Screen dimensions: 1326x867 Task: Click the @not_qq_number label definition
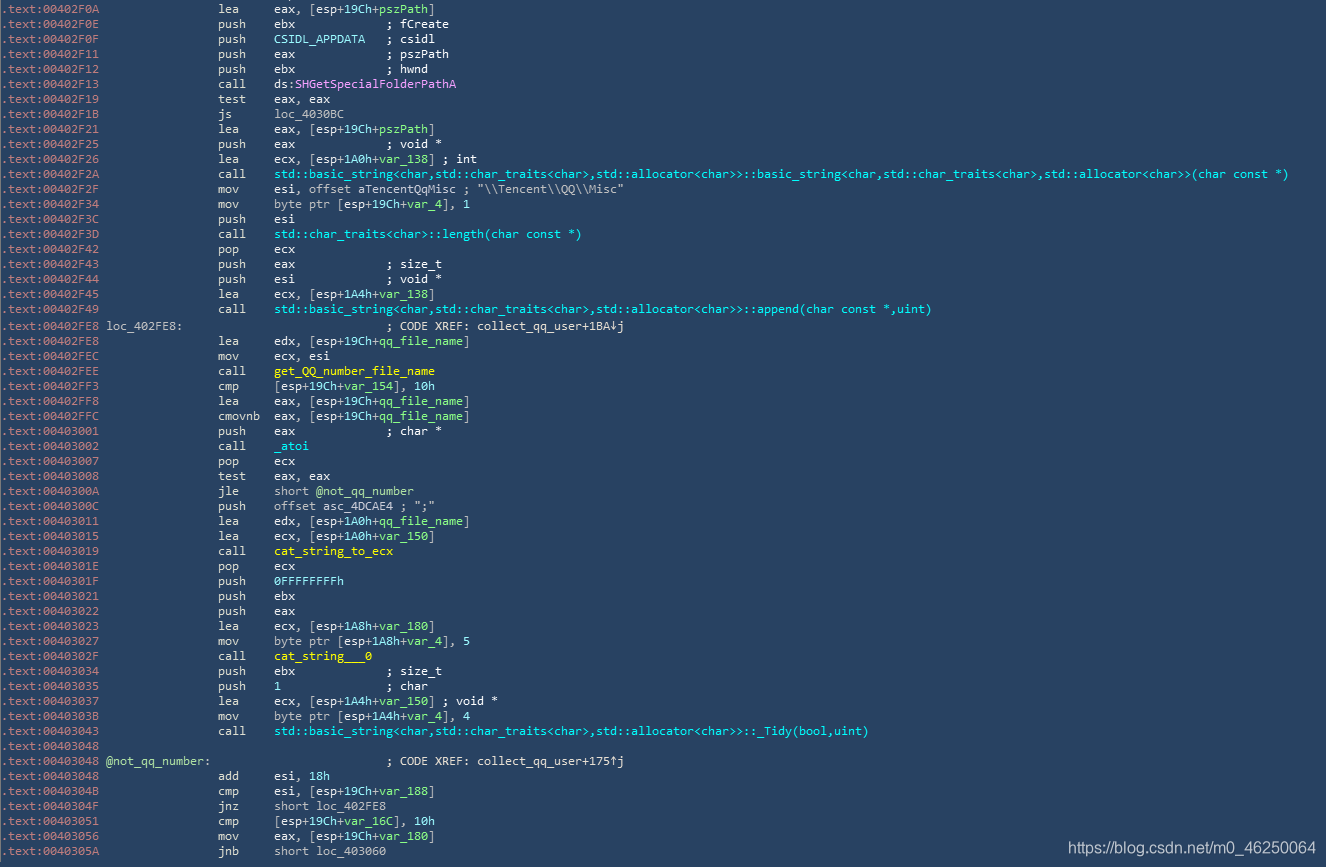coord(158,761)
